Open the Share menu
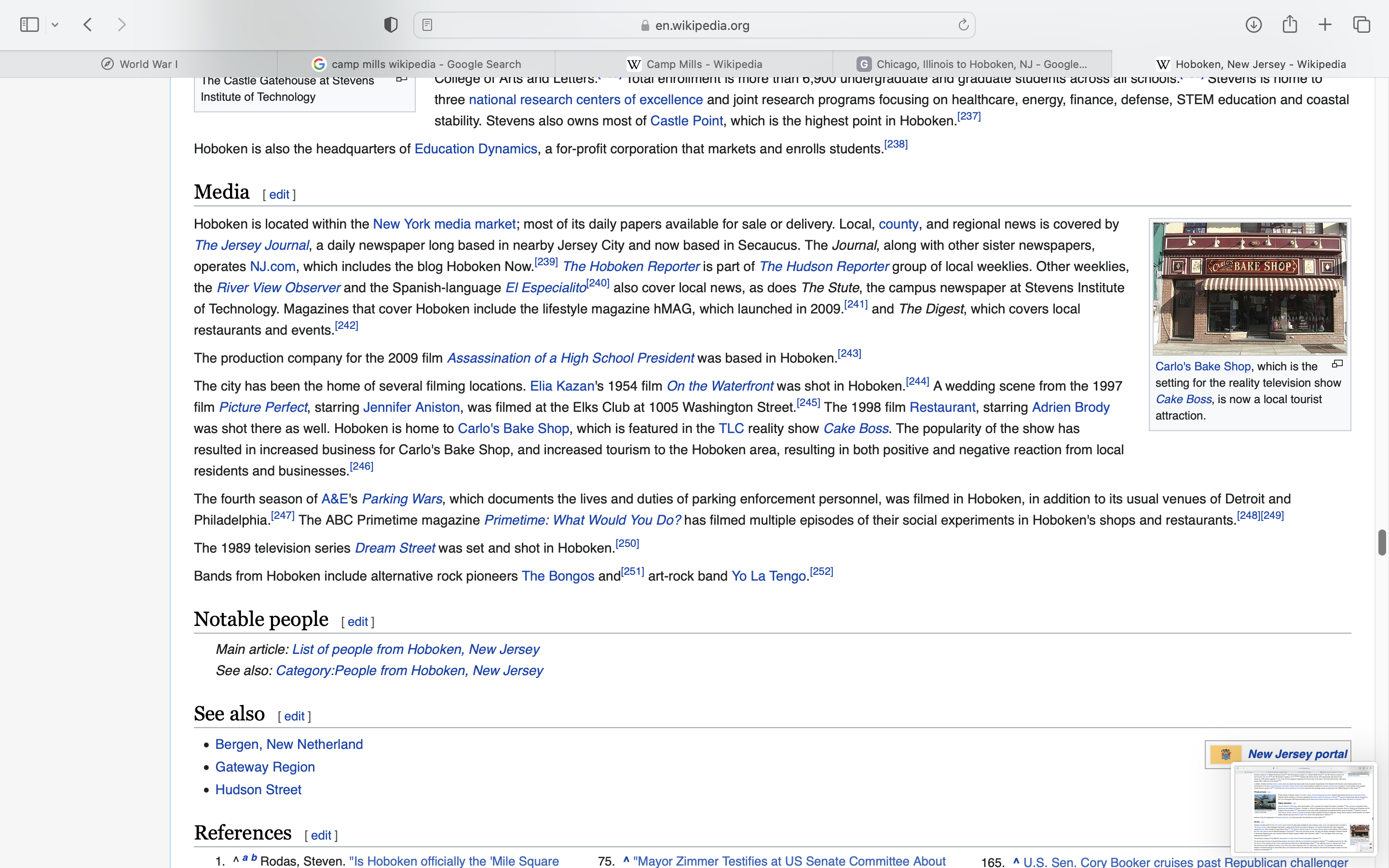Image resolution: width=1389 pixels, height=868 pixels. click(1290, 25)
